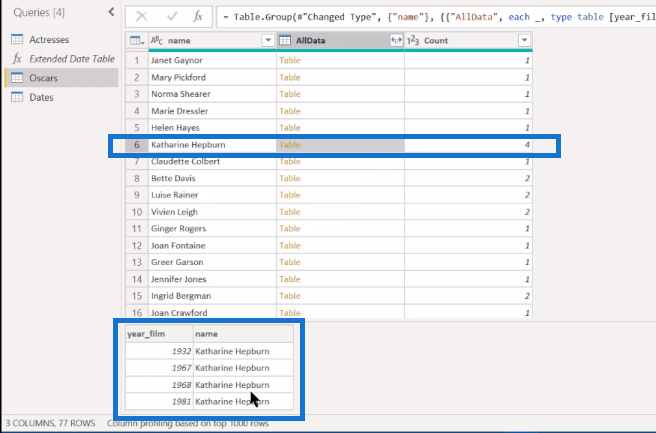This screenshot has width=656, height=433.
Task: Click the Joan Crawford cell
Action: point(212,313)
